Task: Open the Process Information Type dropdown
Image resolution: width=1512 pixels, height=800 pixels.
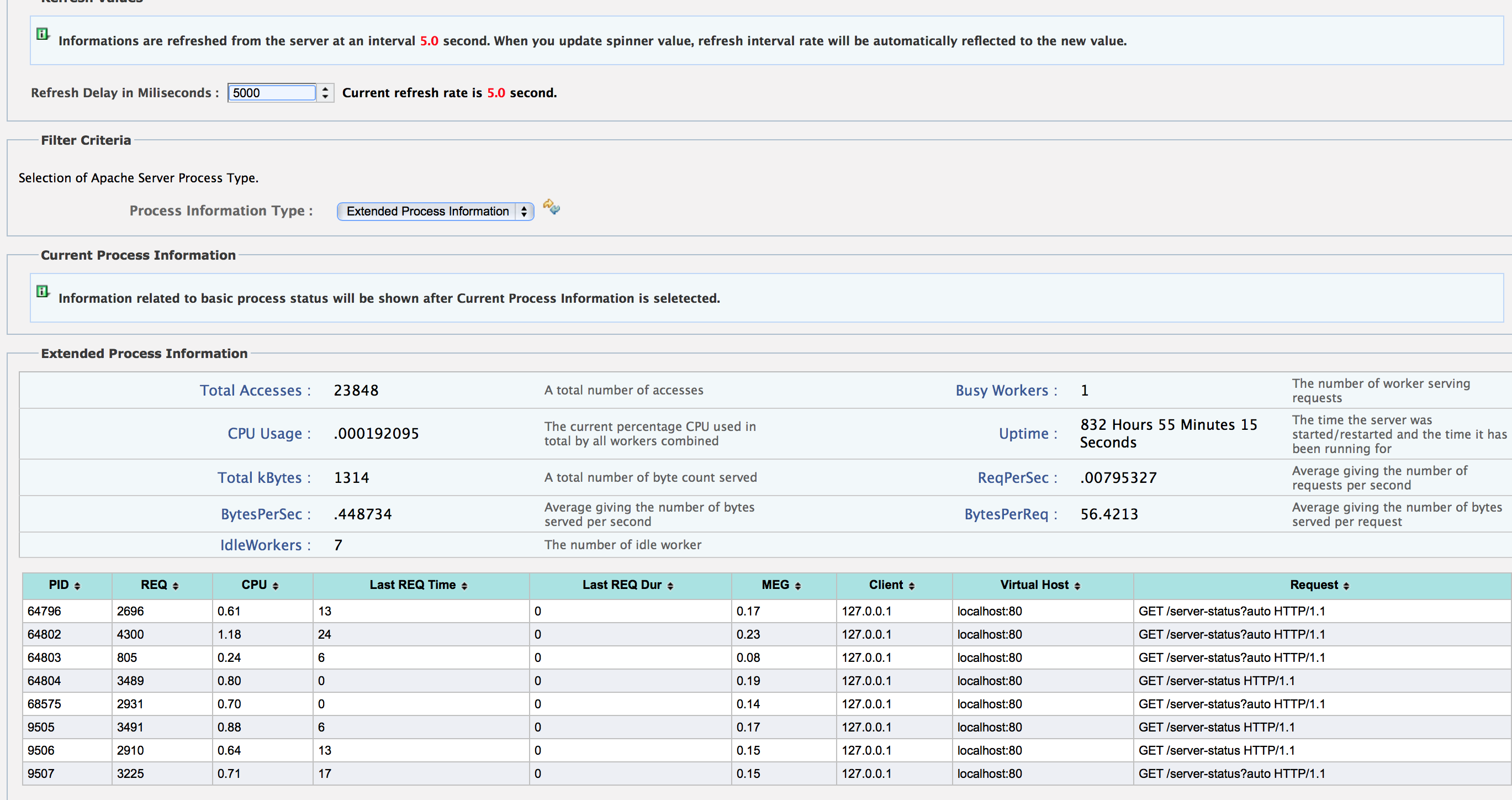Action: click(x=435, y=212)
